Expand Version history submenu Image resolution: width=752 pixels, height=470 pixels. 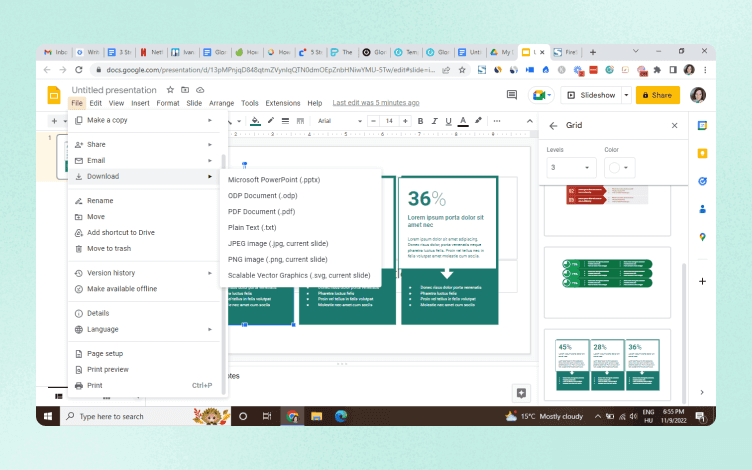coord(144,273)
